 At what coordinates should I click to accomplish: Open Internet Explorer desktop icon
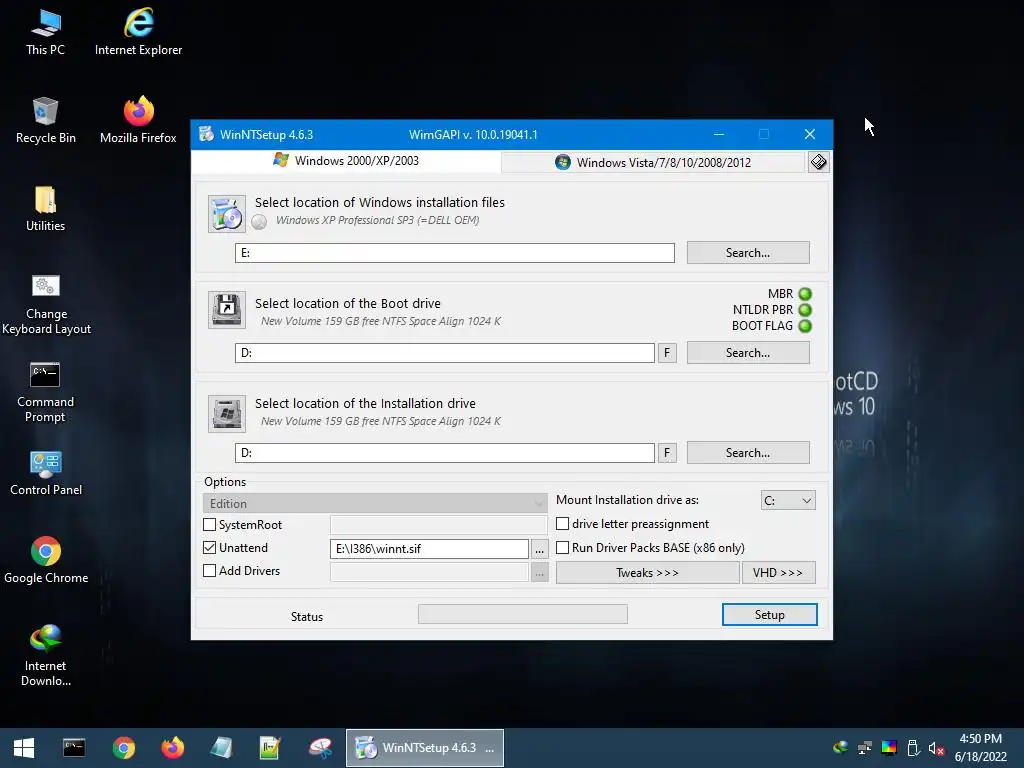[x=138, y=33]
